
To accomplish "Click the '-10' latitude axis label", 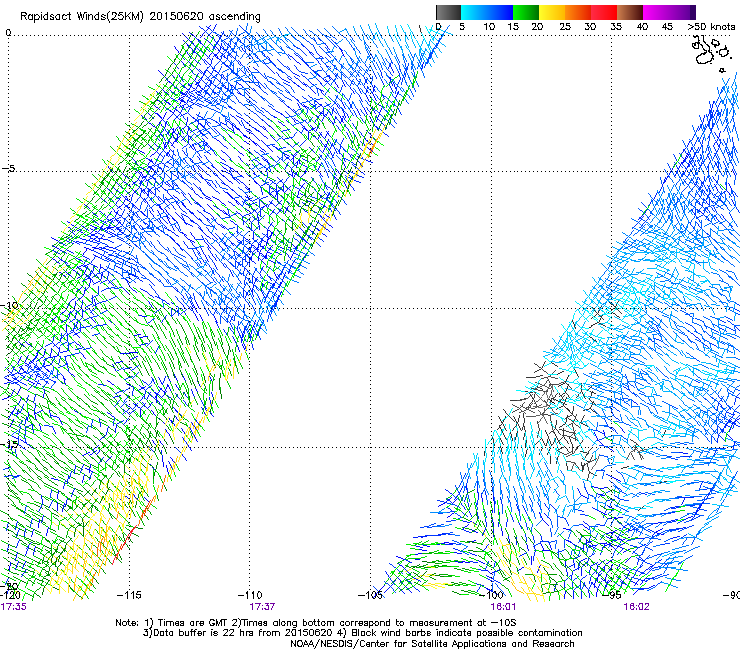I will click(x=10, y=305).
